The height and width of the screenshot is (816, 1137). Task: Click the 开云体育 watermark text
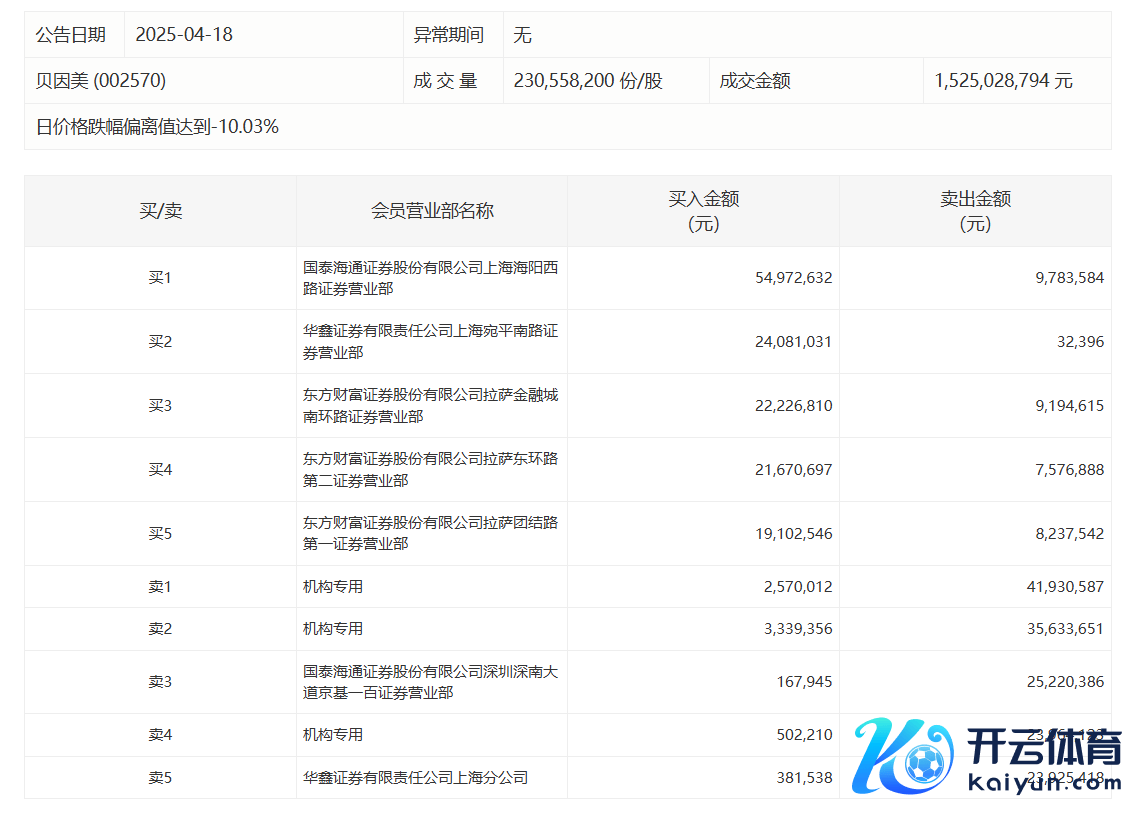(x=1044, y=748)
